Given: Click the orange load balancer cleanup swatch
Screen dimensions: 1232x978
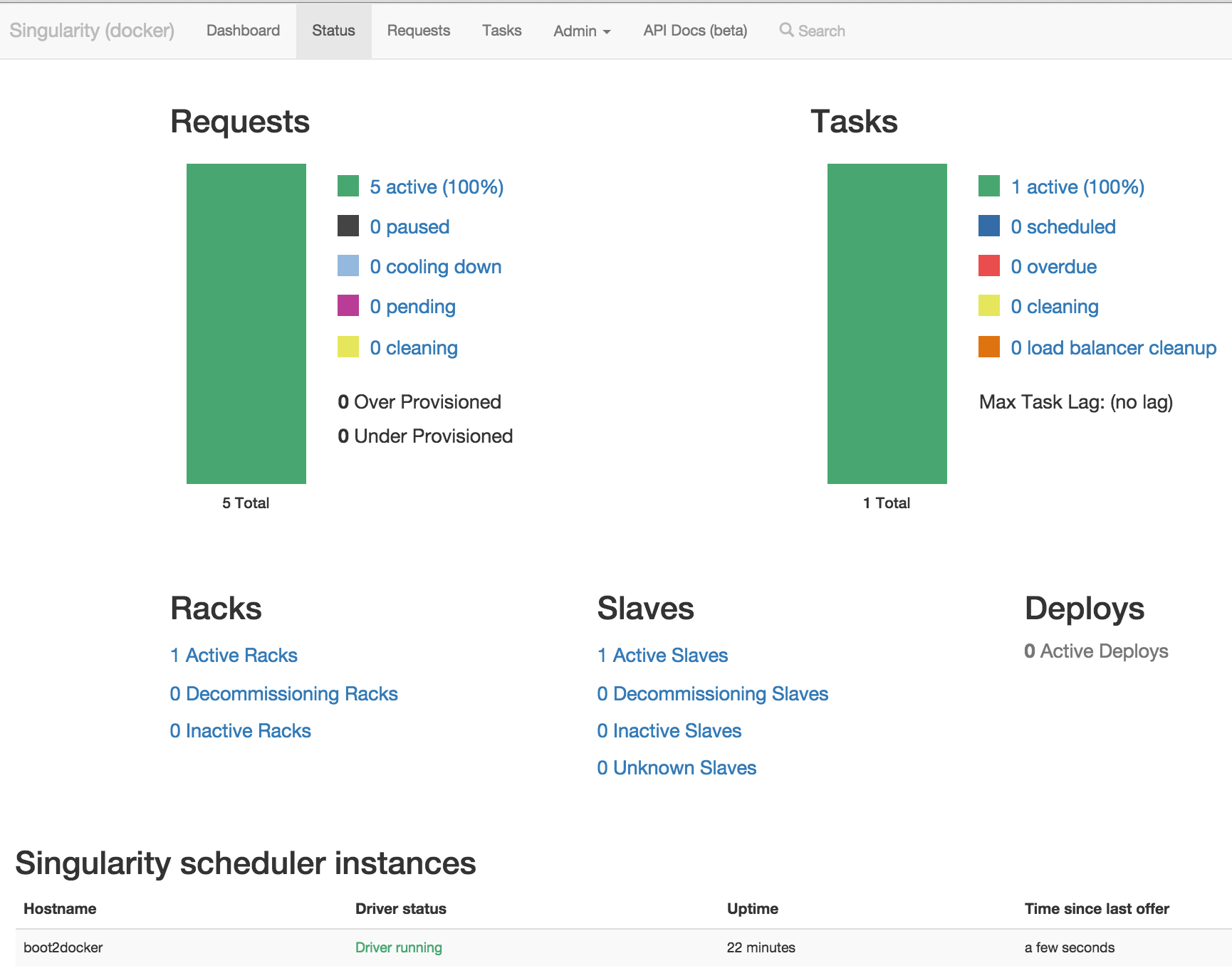Looking at the screenshot, I should click(989, 347).
